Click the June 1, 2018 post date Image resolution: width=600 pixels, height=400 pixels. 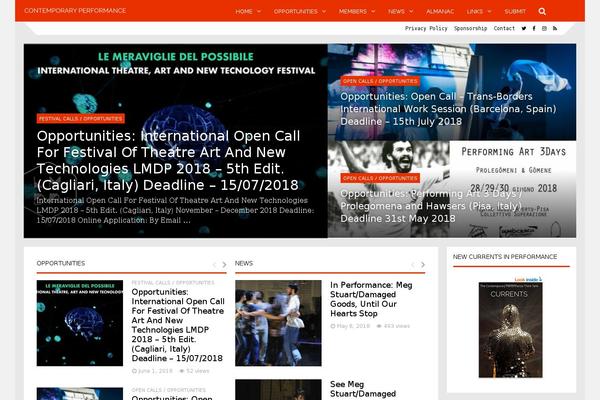click(x=152, y=371)
